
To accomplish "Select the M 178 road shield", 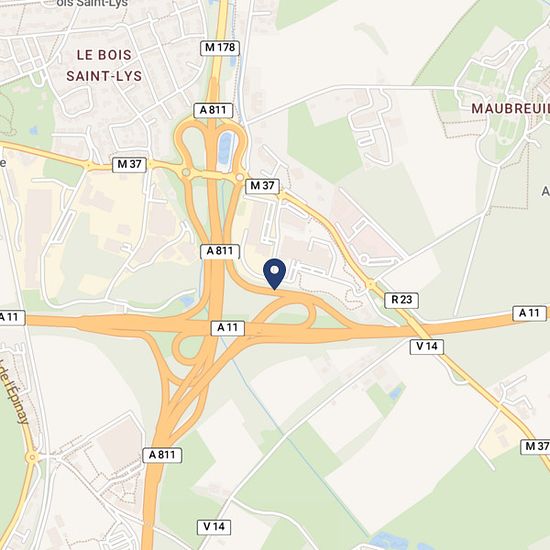I will pyautogui.click(x=220, y=48).
